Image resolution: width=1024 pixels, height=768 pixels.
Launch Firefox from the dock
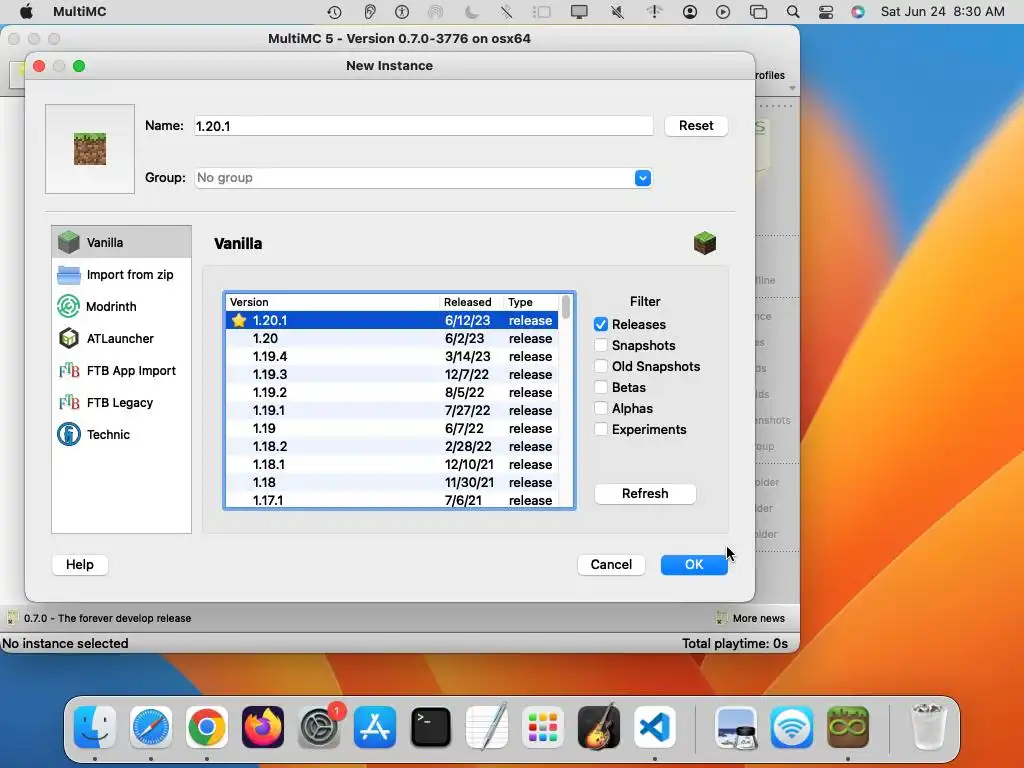(x=263, y=726)
